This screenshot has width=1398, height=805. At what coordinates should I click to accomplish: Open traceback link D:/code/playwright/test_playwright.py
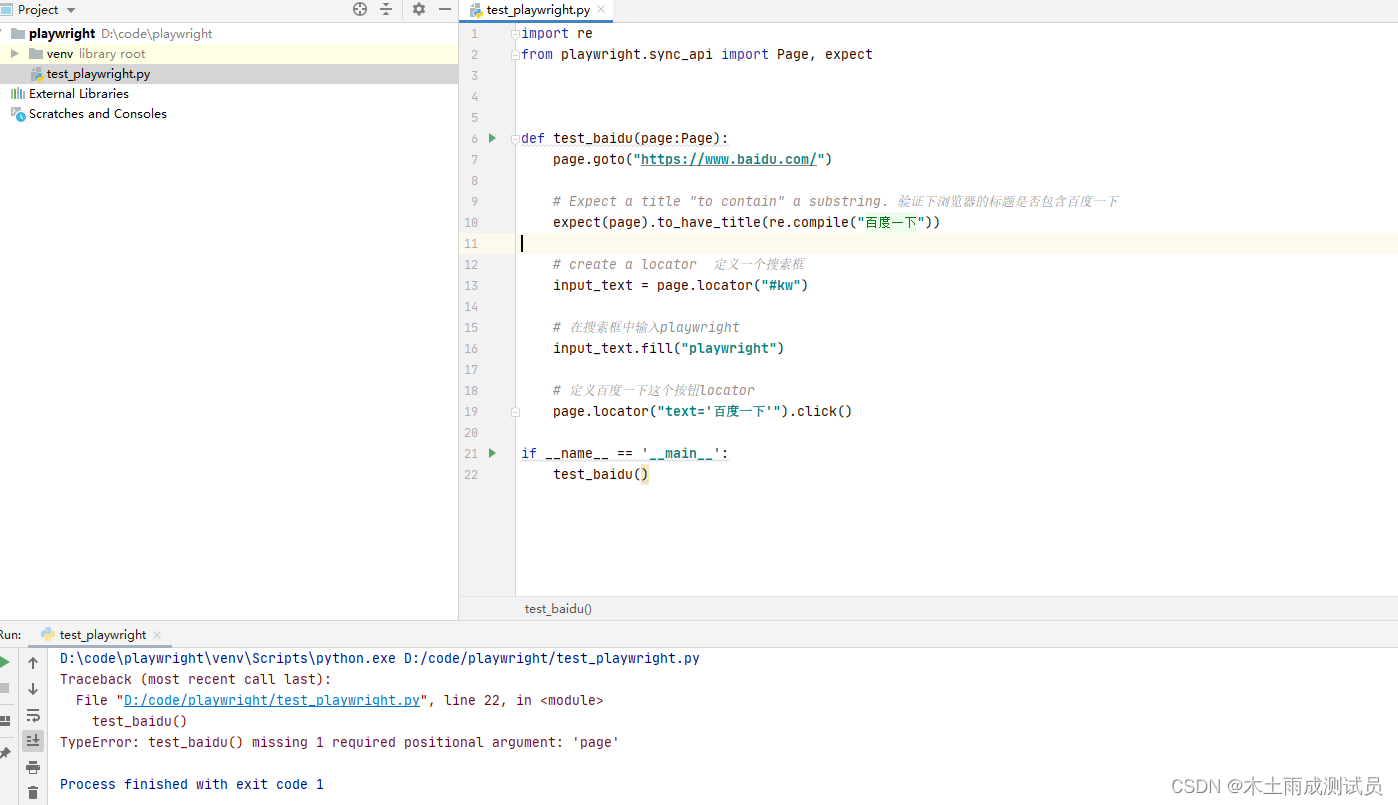click(x=272, y=700)
